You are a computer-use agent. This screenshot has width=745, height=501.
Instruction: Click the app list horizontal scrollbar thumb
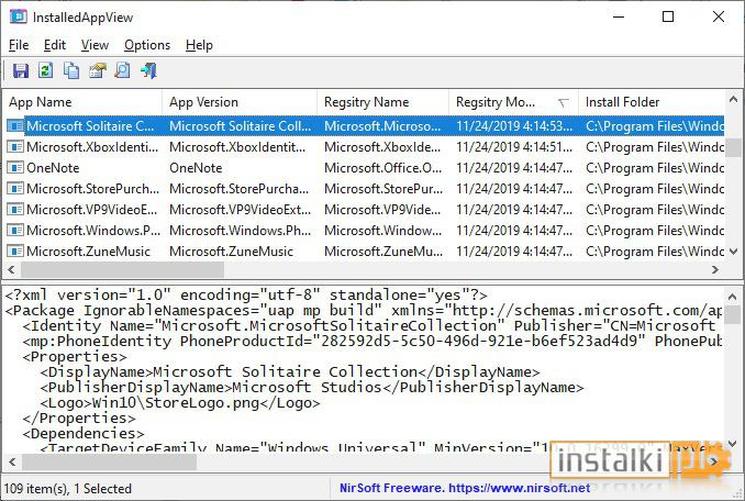click(x=122, y=270)
